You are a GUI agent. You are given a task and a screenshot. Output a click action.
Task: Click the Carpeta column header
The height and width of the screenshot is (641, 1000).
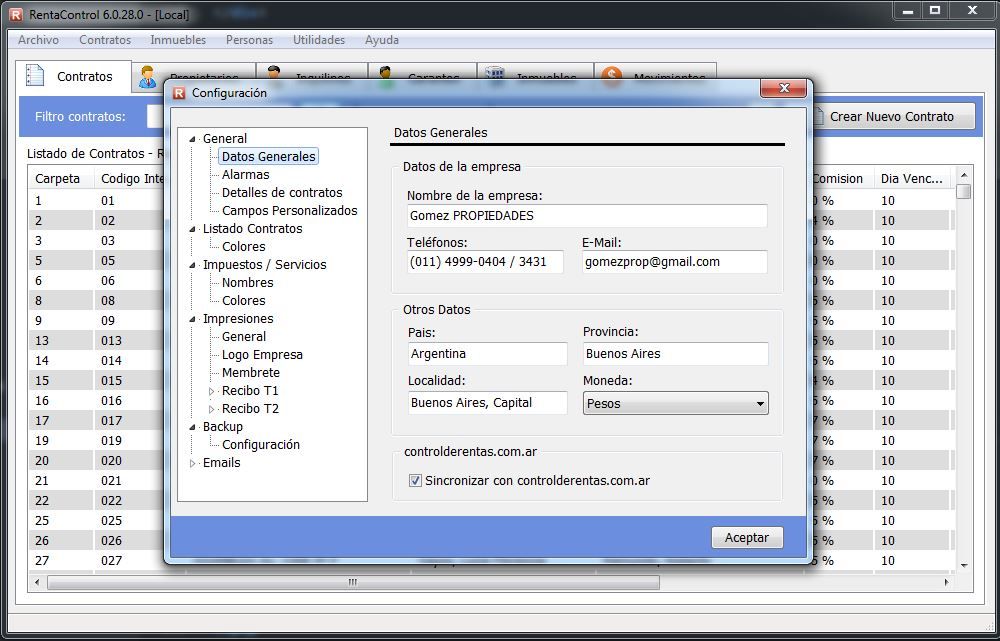tap(61, 179)
